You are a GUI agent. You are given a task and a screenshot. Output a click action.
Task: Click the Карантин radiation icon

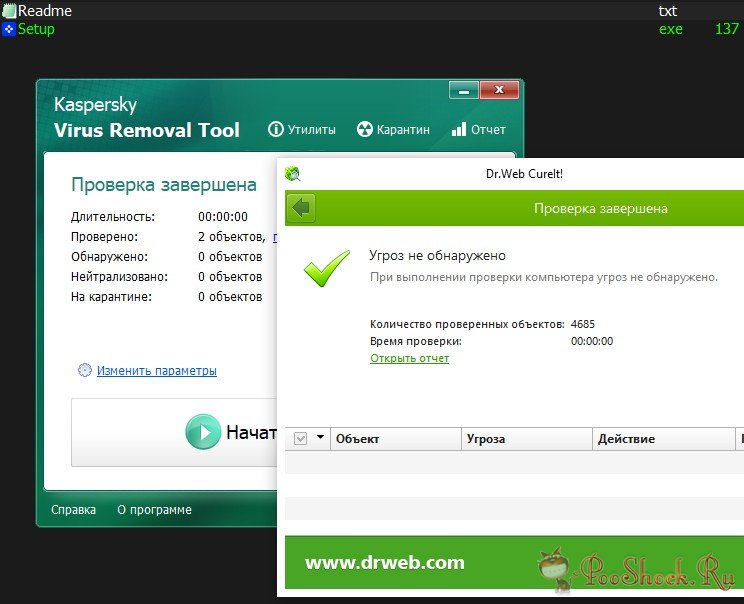(364, 129)
